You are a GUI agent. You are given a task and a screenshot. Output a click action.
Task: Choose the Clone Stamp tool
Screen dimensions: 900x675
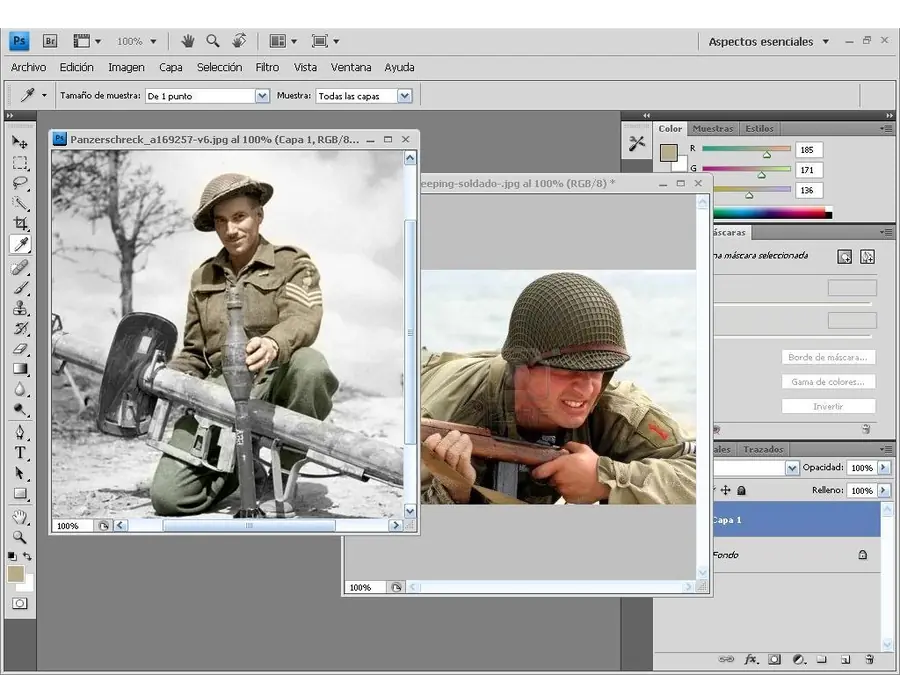coord(20,308)
